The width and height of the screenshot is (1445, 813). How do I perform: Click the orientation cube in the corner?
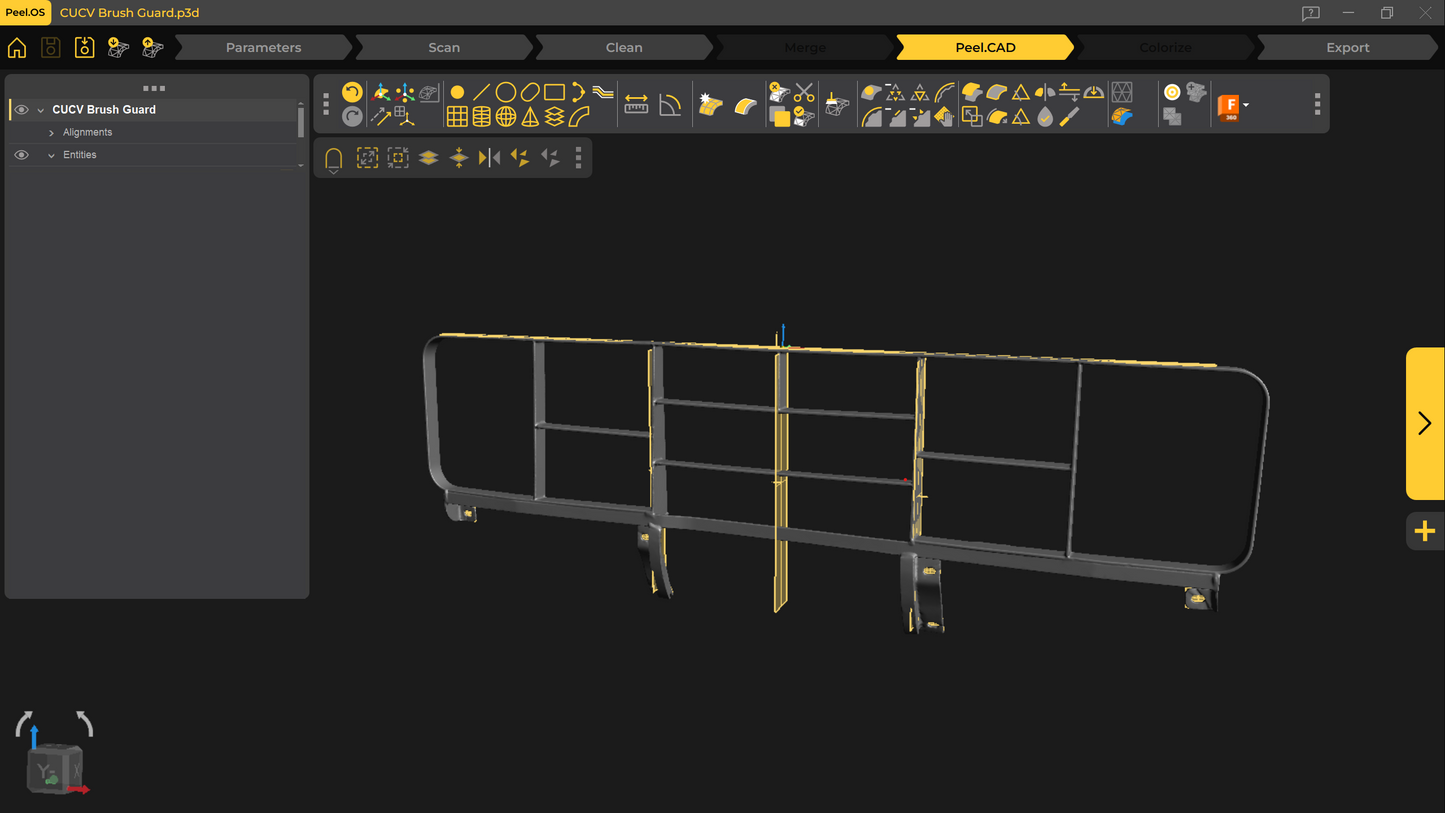point(54,769)
